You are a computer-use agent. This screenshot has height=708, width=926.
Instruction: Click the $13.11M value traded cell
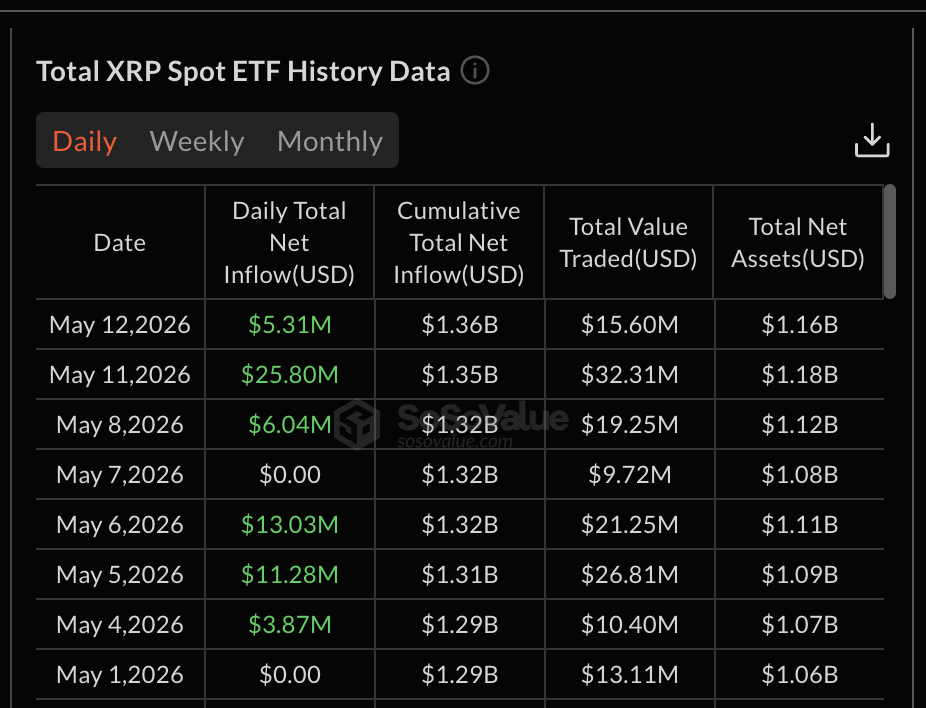click(x=630, y=674)
